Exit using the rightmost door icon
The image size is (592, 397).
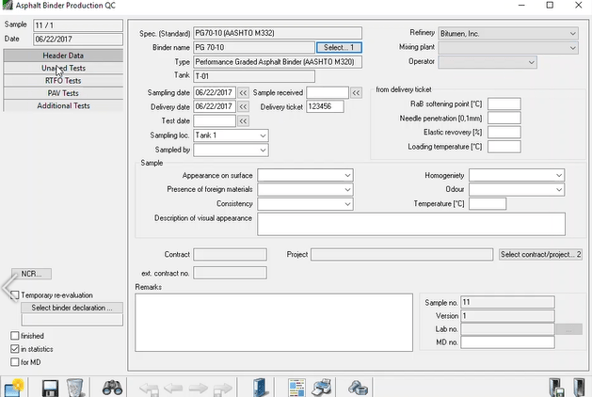579,388
